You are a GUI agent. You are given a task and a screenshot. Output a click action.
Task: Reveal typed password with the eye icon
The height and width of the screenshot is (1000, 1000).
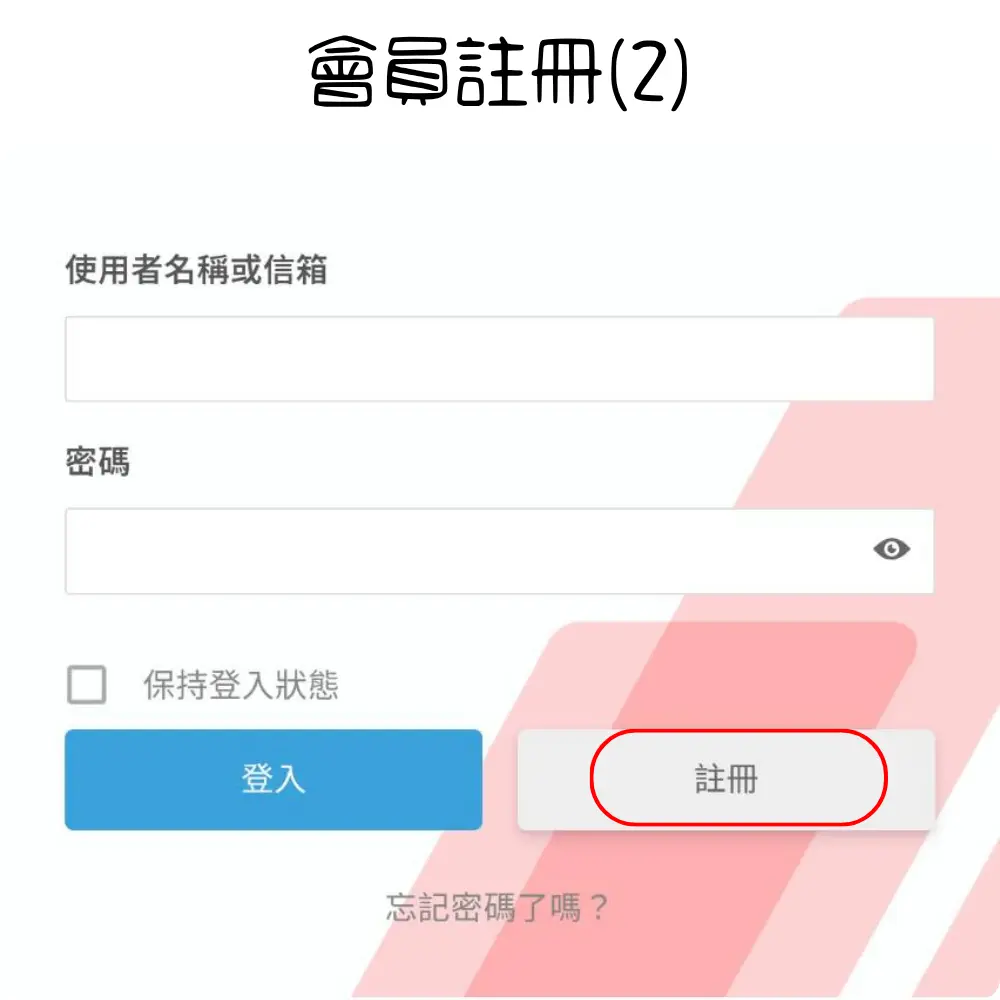pyautogui.click(x=891, y=549)
